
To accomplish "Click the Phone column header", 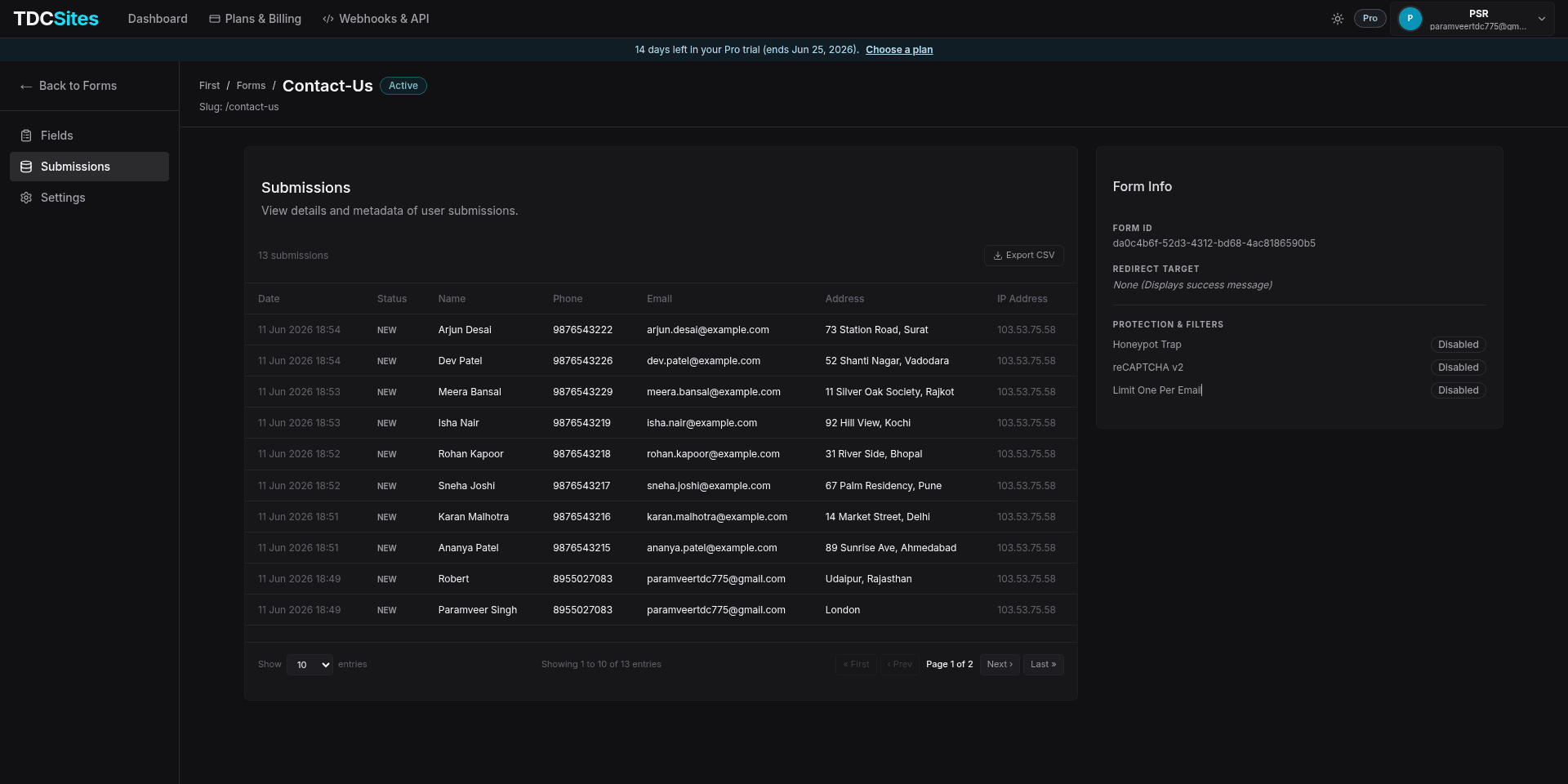I will tap(568, 299).
